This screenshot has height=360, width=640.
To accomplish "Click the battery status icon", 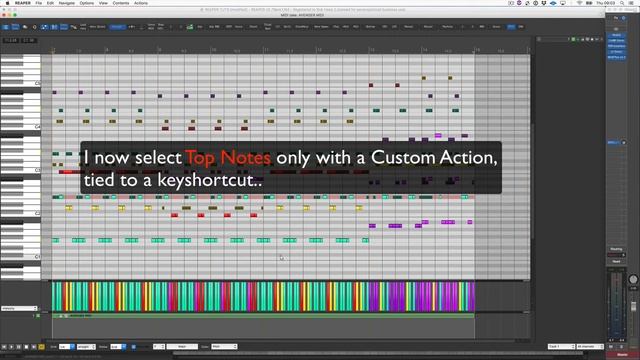I will point(589,3).
